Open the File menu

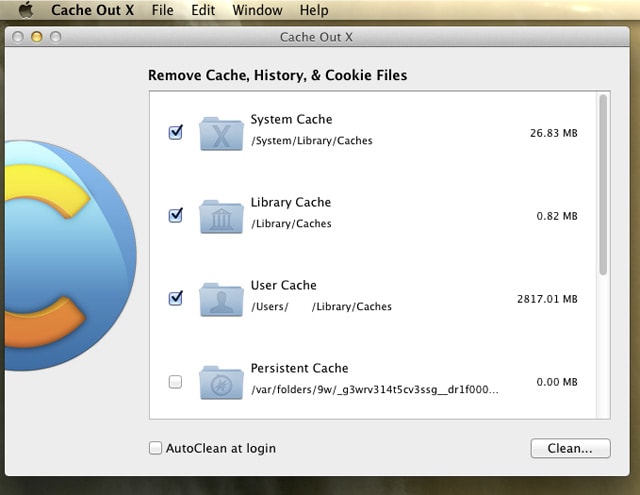pos(162,10)
